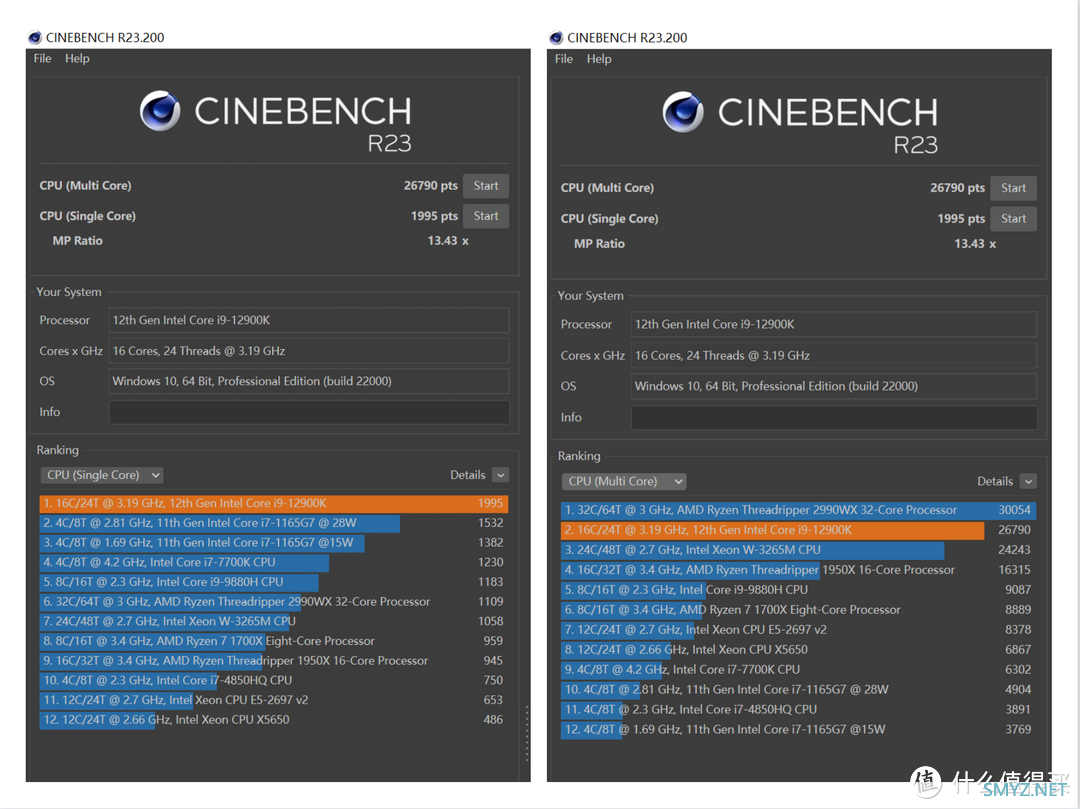Start the Single Core test in left window
Viewport: 1080px width, 809px height.
point(486,216)
